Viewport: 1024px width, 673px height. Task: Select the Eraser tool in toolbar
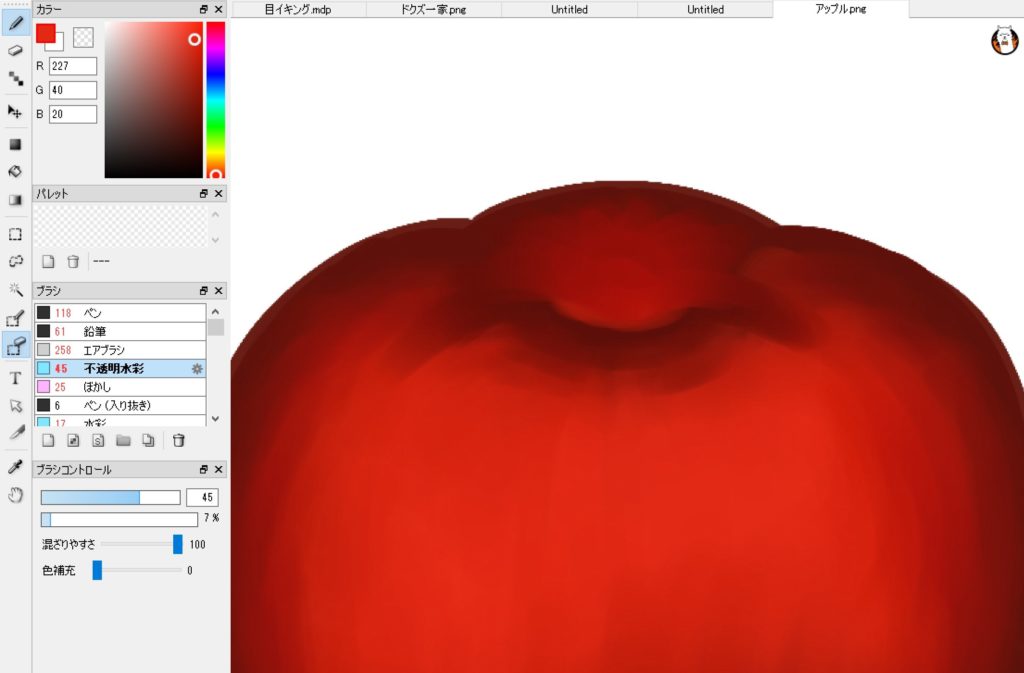point(15,49)
